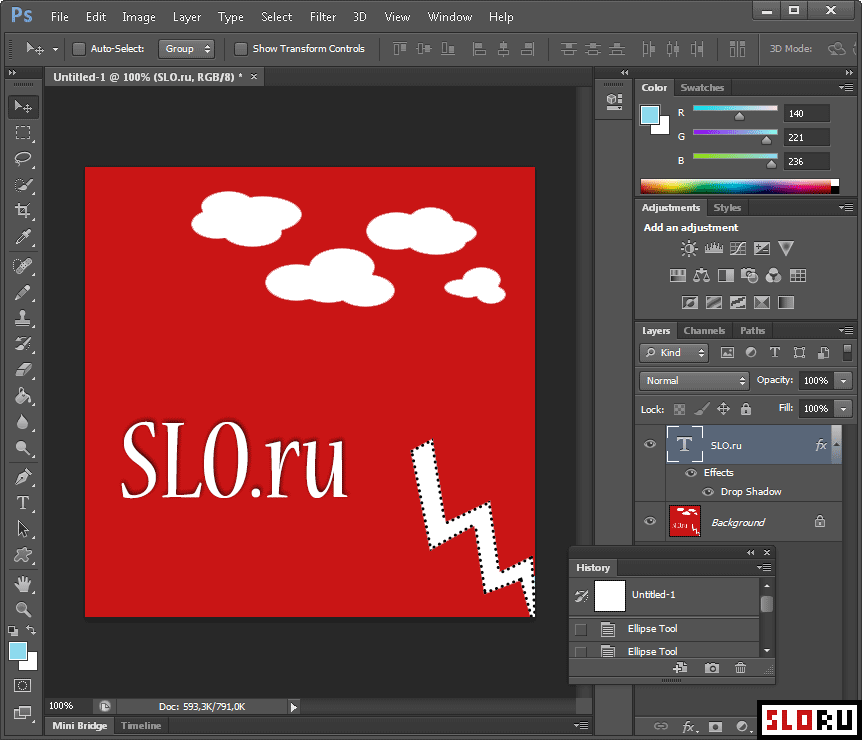Select the Blur tool

coord(23,422)
